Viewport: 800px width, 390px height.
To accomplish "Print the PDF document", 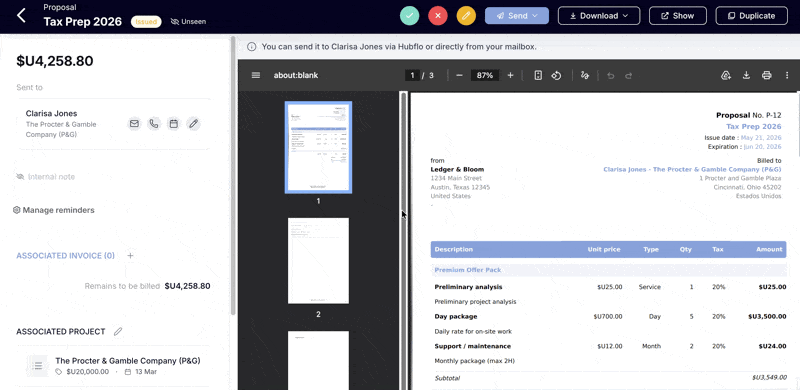I will pyautogui.click(x=766, y=76).
